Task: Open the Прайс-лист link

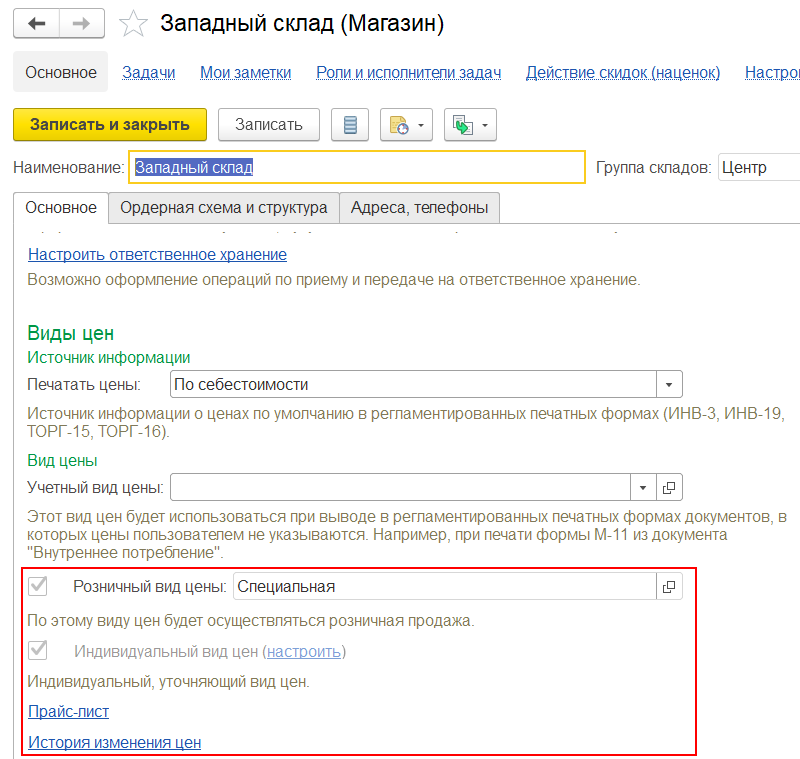Action: coord(68,712)
